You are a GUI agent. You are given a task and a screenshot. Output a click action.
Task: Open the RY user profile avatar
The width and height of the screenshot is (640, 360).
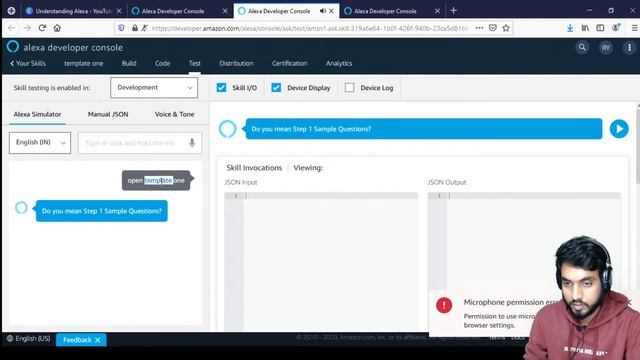click(606, 48)
